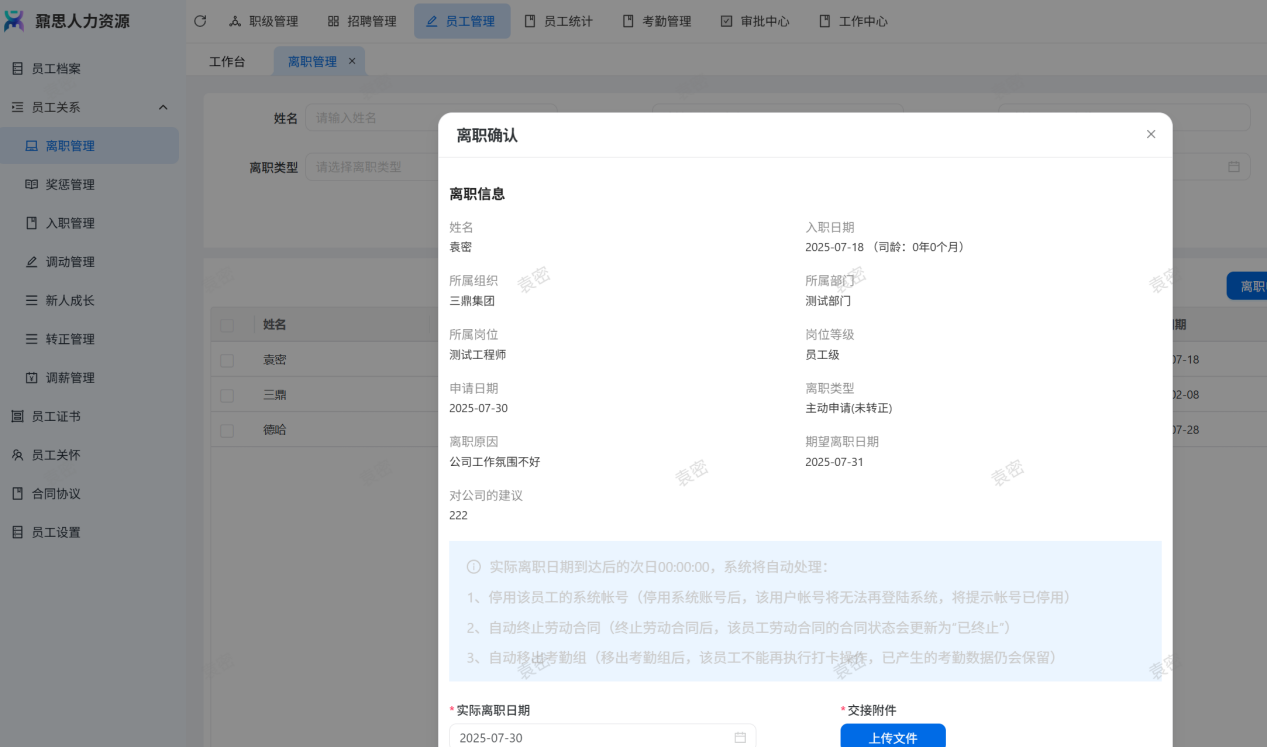Go to 员工关怀 in the sidebar

tap(56, 455)
